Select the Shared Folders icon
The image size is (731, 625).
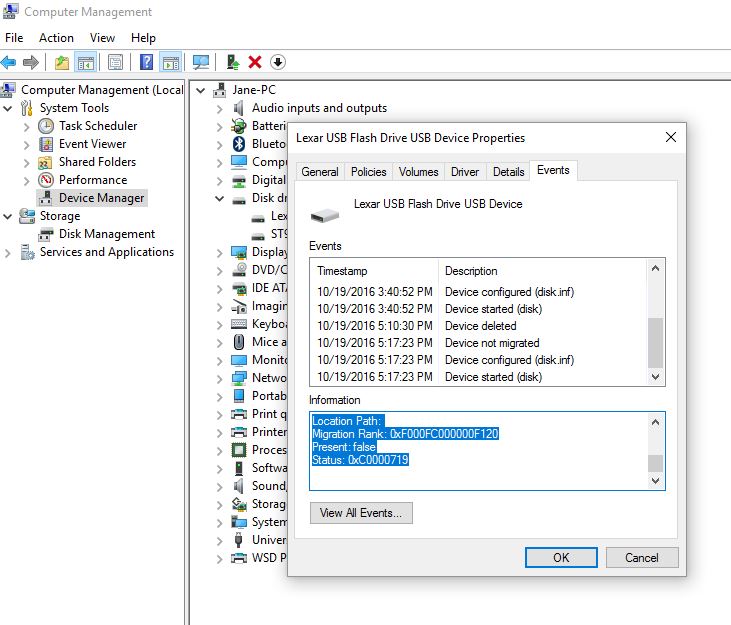(46, 162)
